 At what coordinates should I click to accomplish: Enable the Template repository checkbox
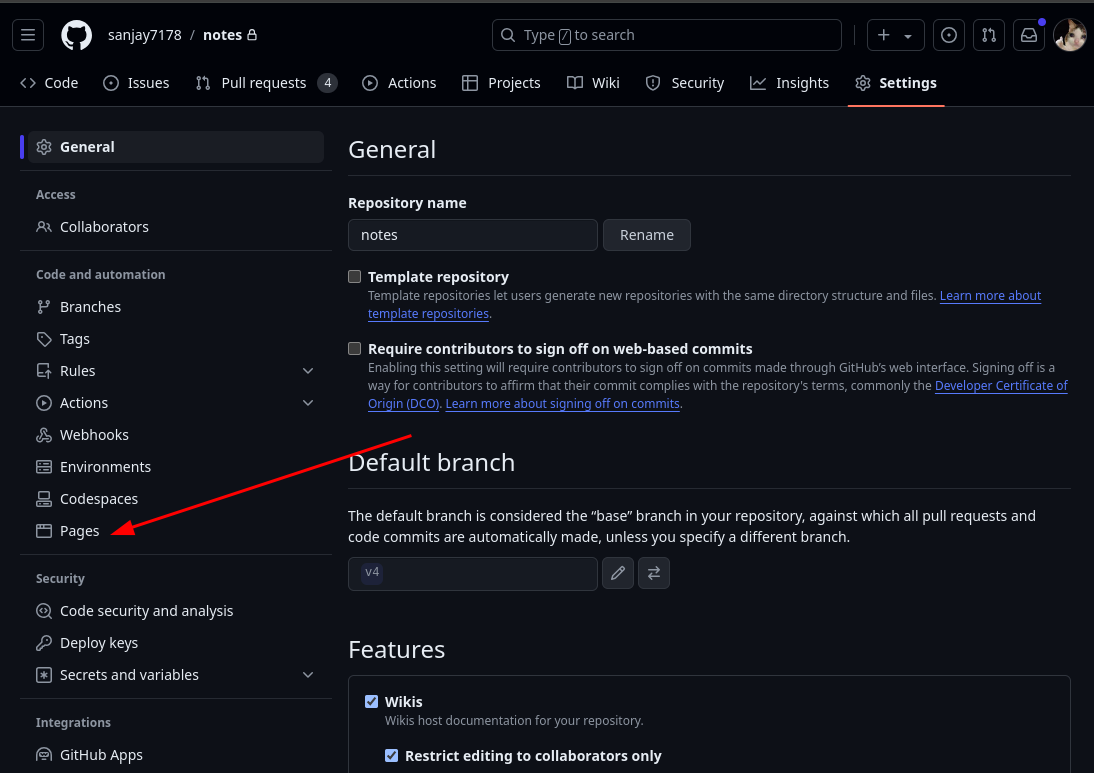pos(355,277)
